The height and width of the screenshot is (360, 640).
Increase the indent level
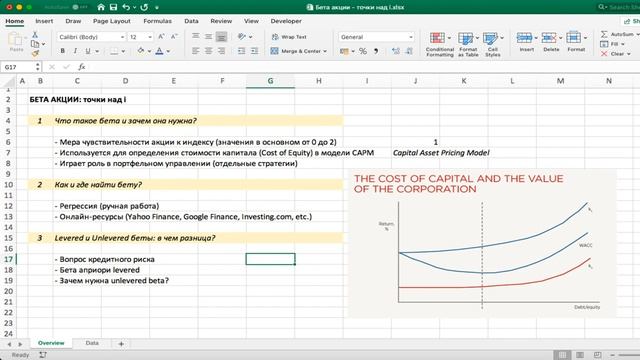[254, 51]
